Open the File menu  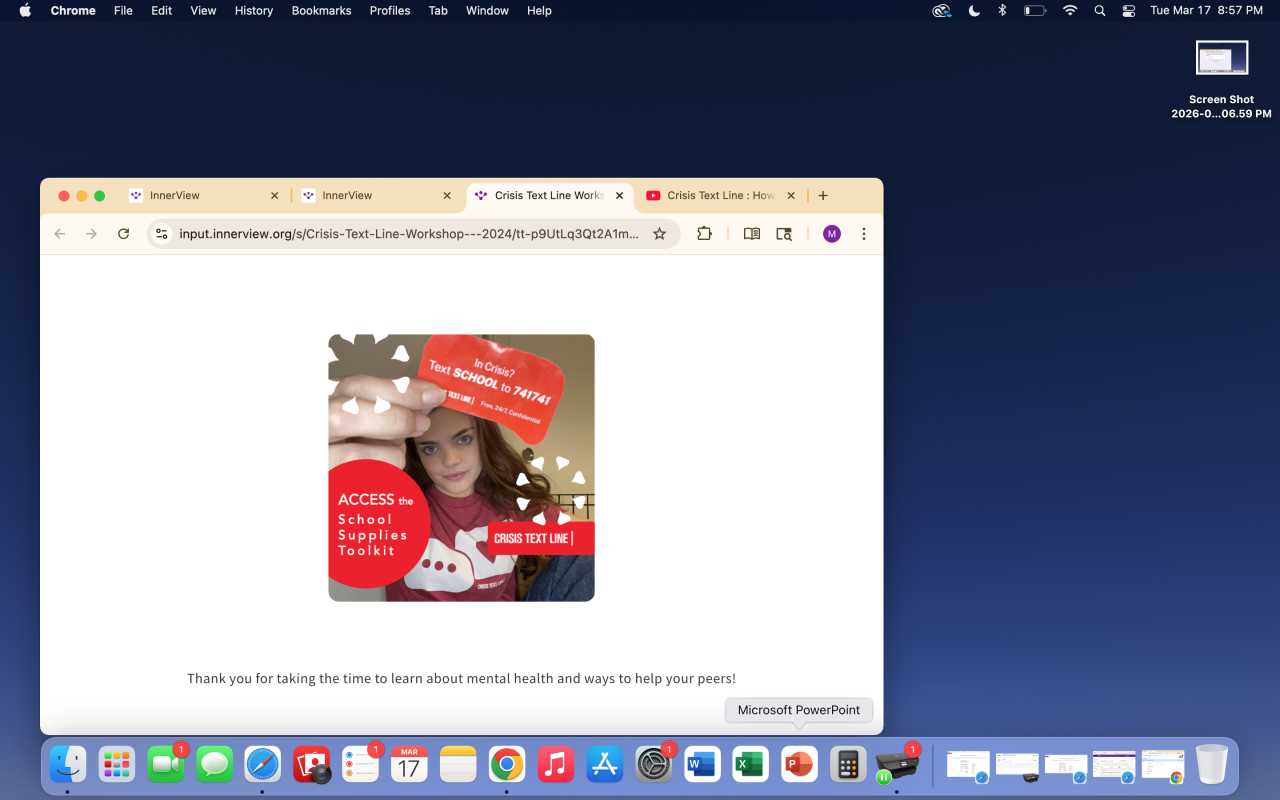coord(123,11)
